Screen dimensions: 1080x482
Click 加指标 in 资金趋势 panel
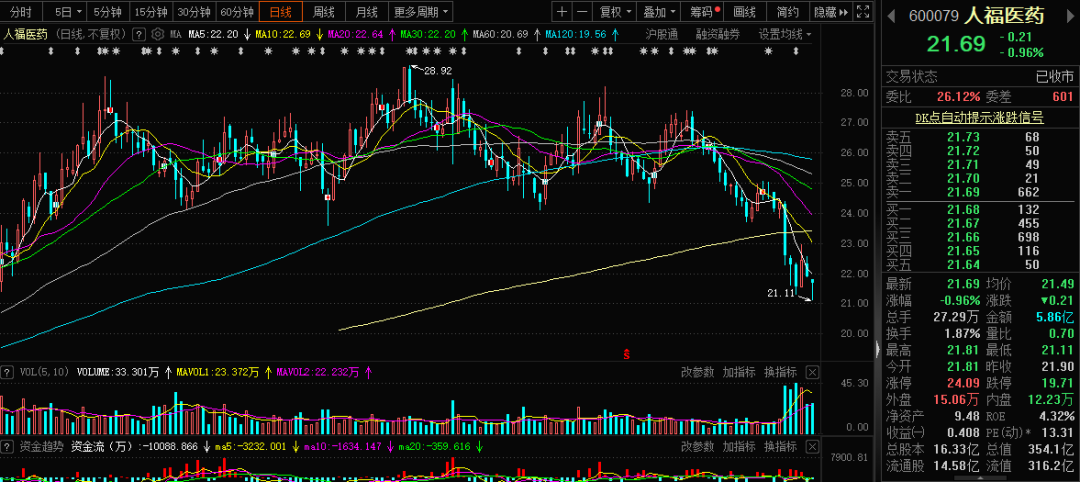(739, 446)
